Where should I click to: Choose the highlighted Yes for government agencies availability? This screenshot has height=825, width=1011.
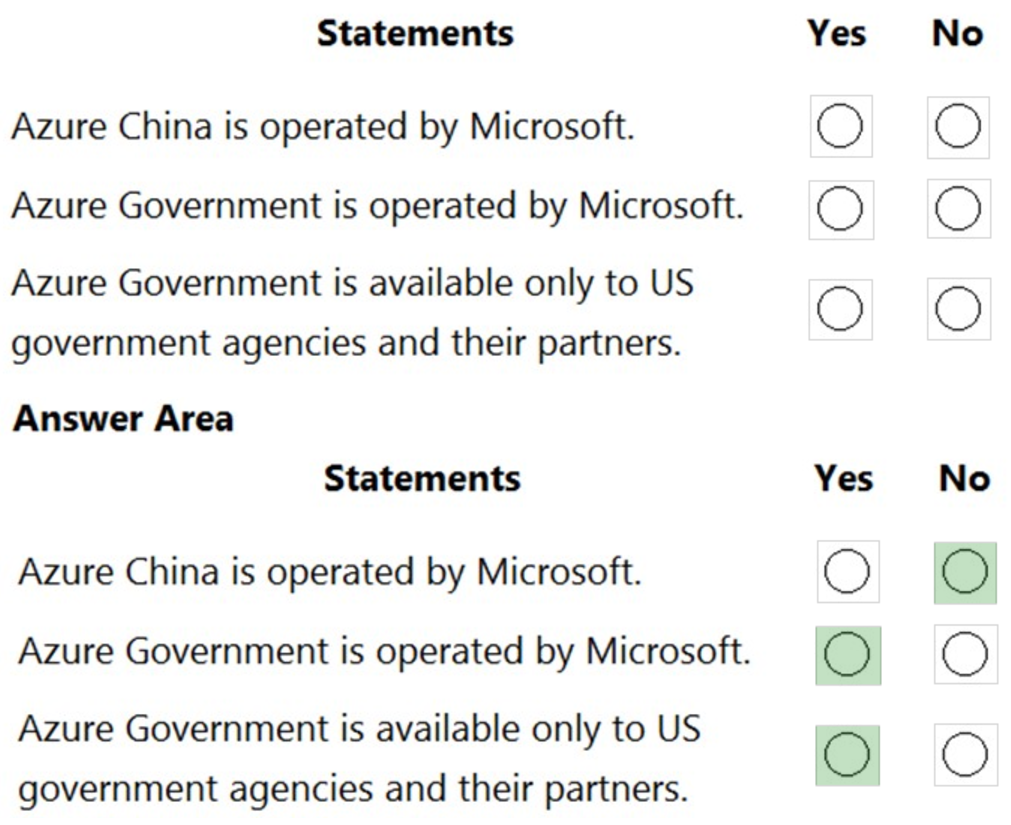pos(846,756)
